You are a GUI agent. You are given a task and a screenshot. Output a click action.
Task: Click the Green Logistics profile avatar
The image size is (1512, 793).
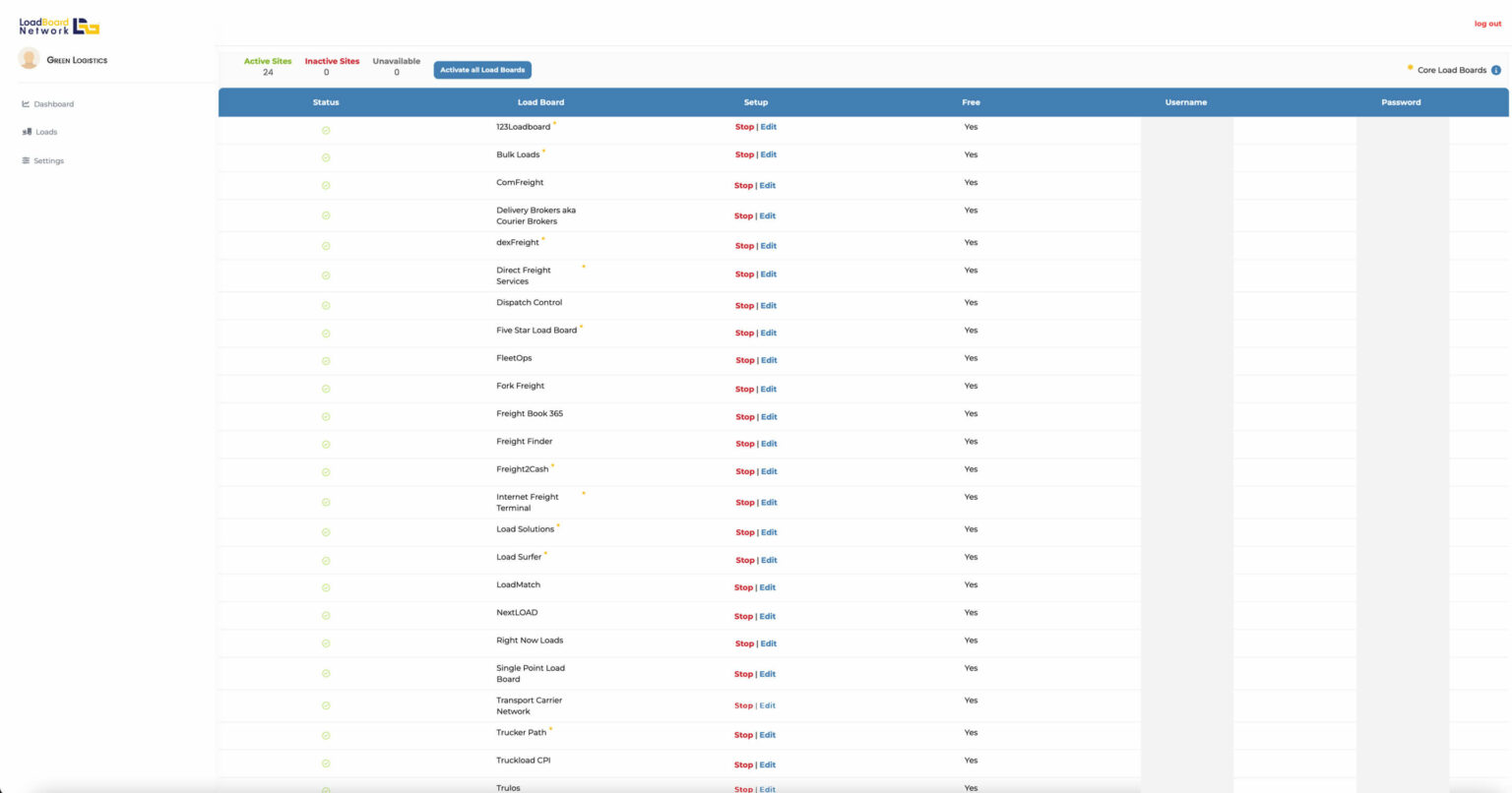[30, 59]
